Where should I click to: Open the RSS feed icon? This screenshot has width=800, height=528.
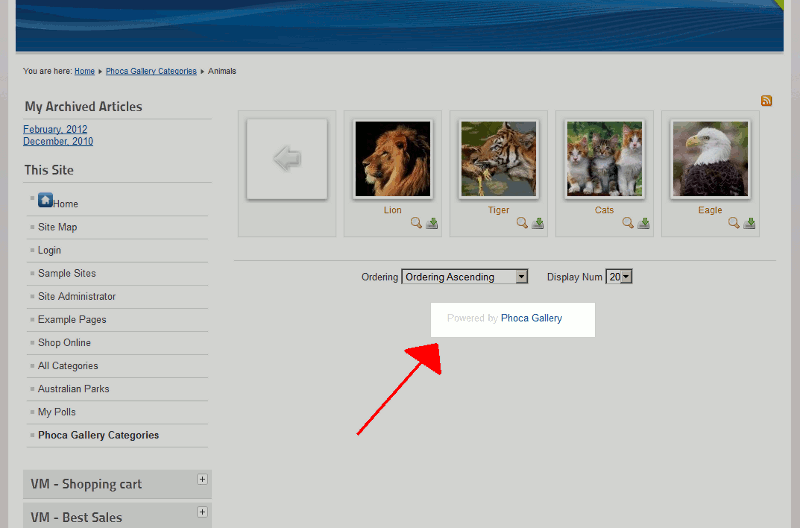(x=766, y=100)
